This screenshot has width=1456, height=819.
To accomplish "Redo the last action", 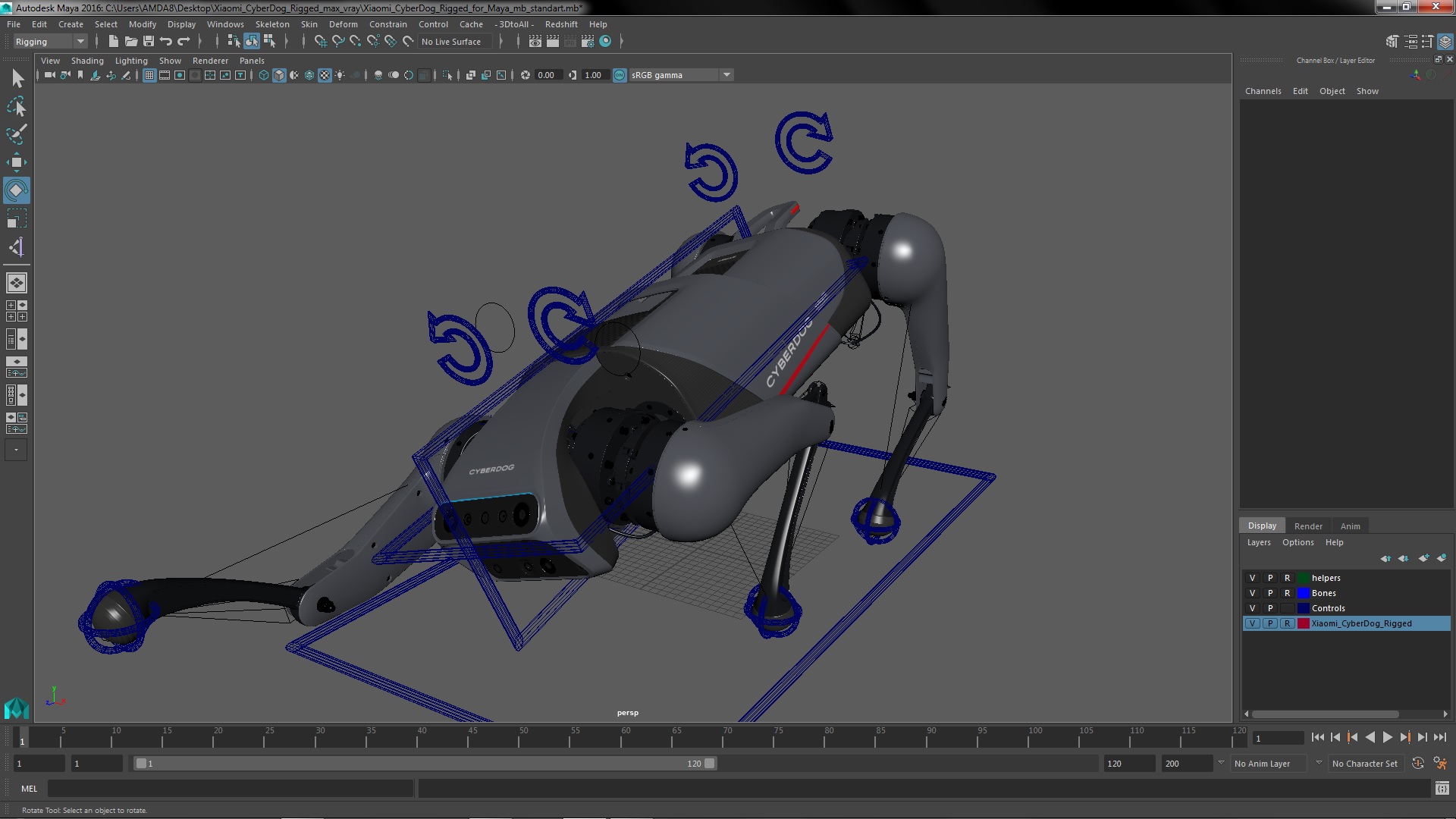I will coord(184,42).
